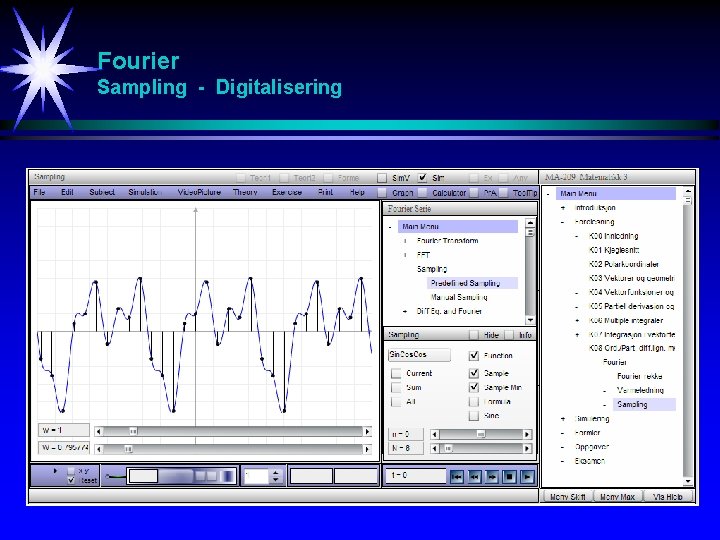The image size is (720, 540).
Task: Click right arrow of the W = 0.795774 slider
Action: pos(367,449)
